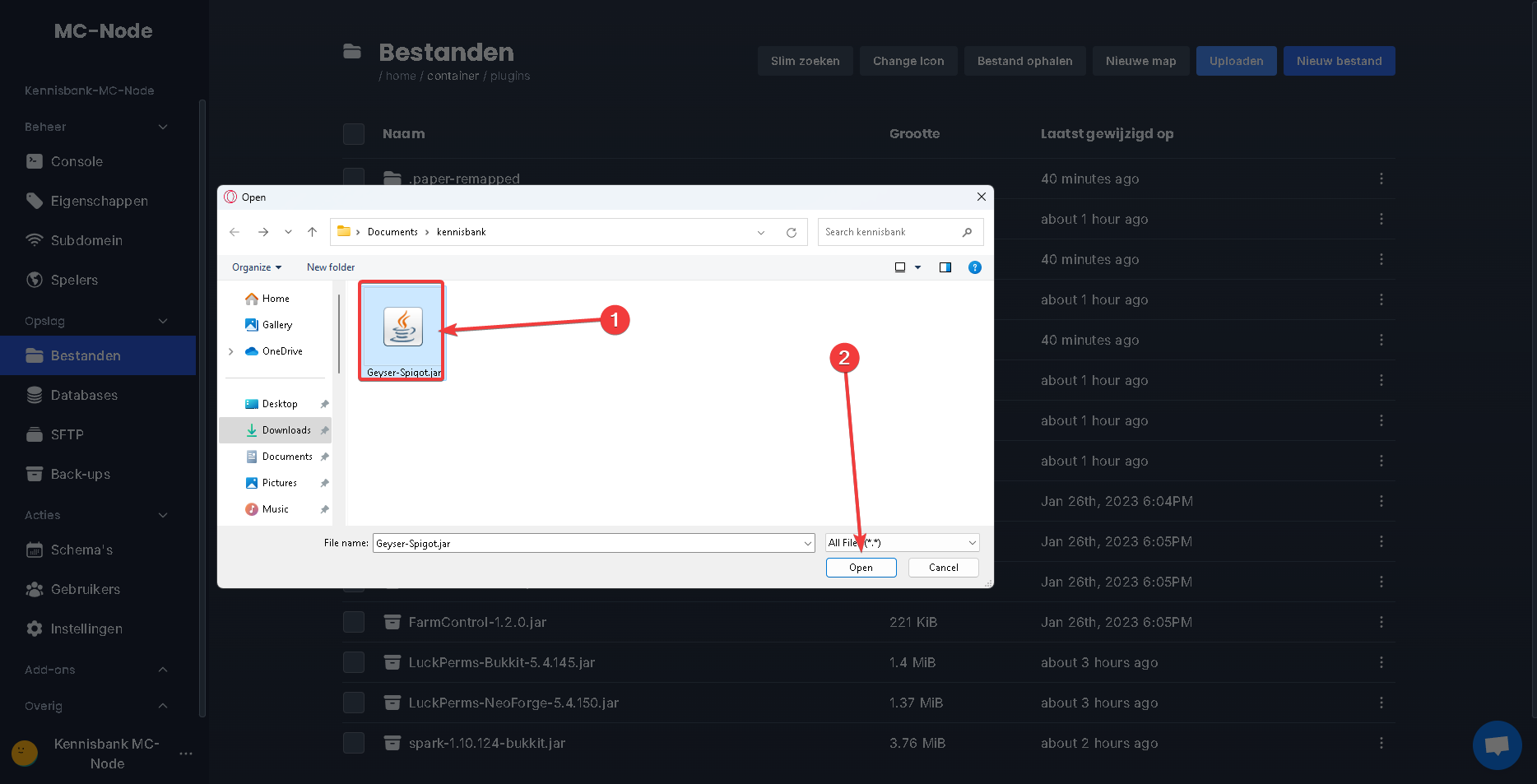Click the Nieuwe map button
Viewport: 1537px width, 784px height.
[1140, 61]
